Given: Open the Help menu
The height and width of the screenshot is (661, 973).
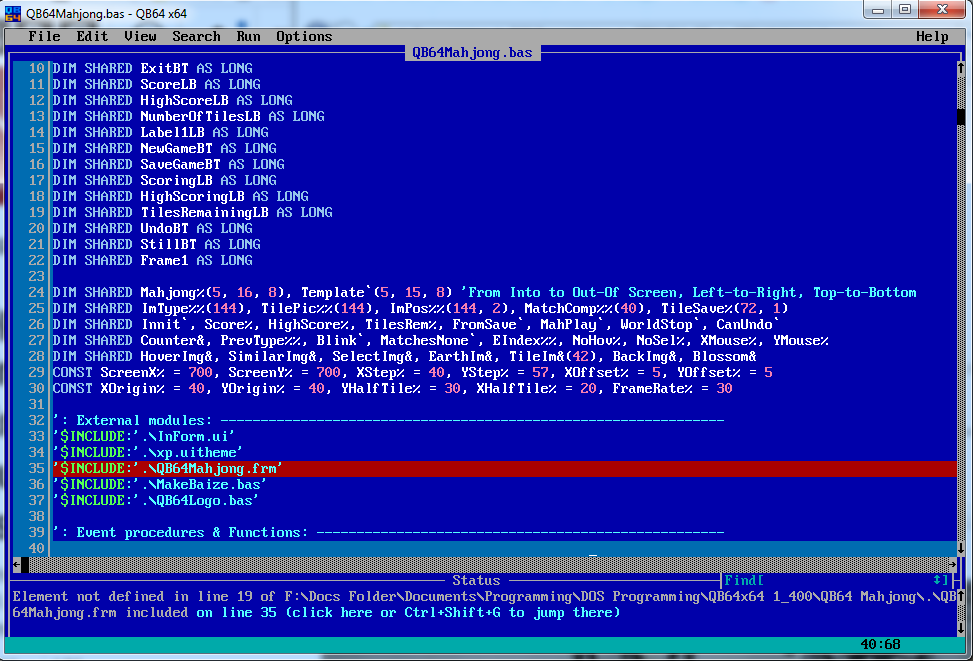Looking at the screenshot, I should [932, 36].
